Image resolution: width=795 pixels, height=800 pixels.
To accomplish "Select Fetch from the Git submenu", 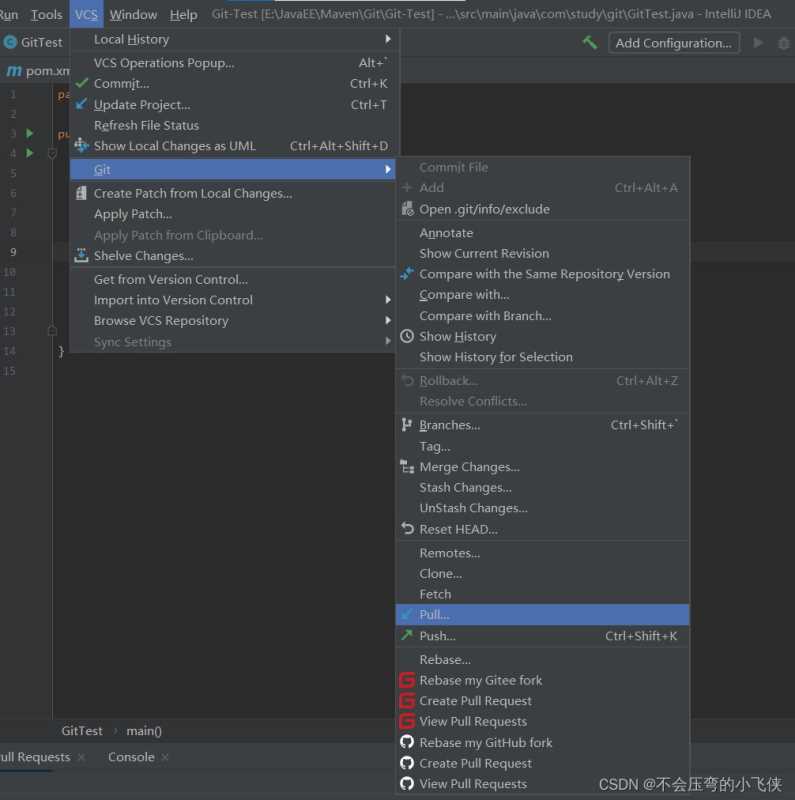I will click(542, 594).
